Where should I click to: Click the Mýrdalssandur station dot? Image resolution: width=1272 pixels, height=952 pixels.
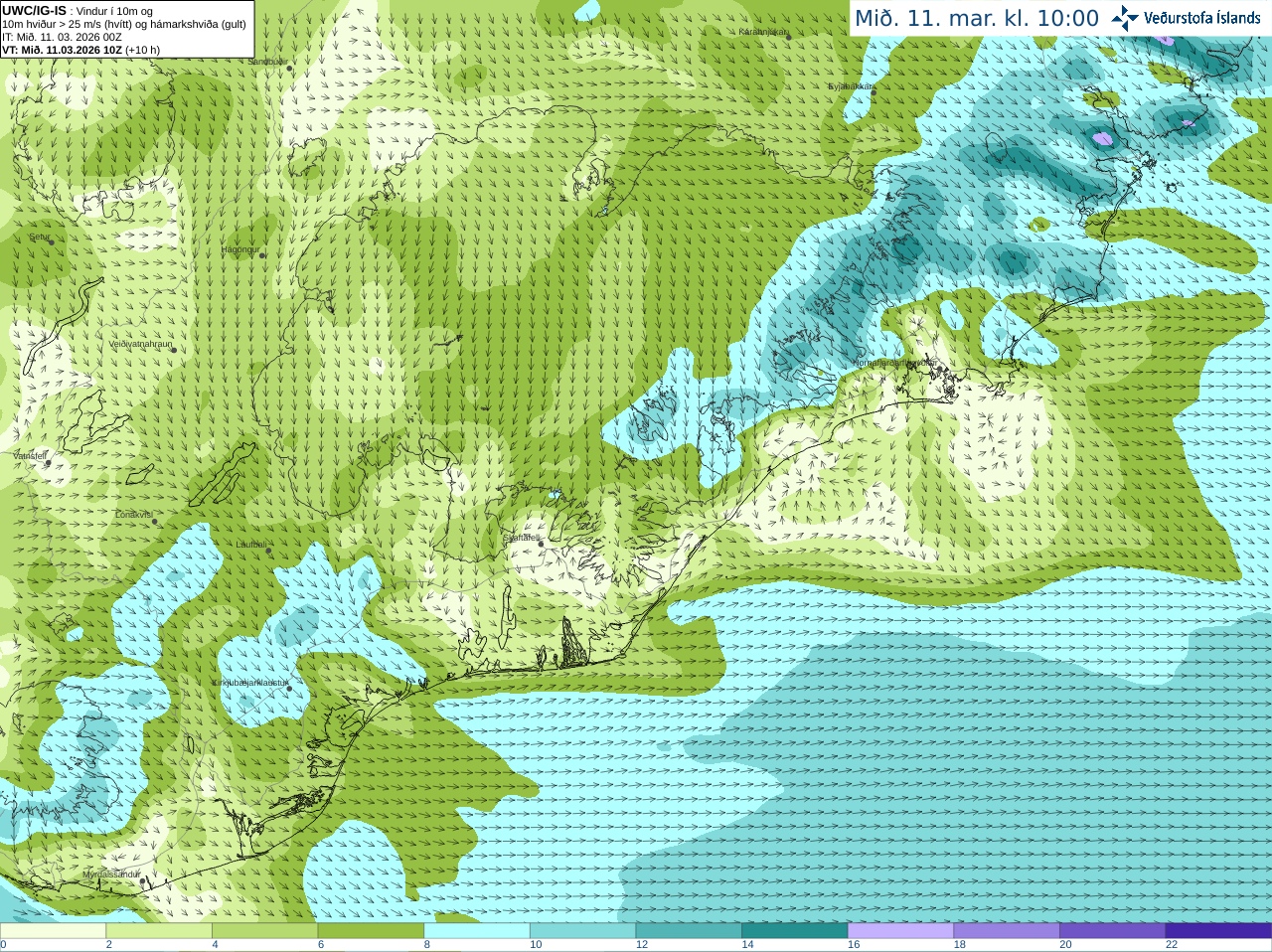[x=143, y=880]
